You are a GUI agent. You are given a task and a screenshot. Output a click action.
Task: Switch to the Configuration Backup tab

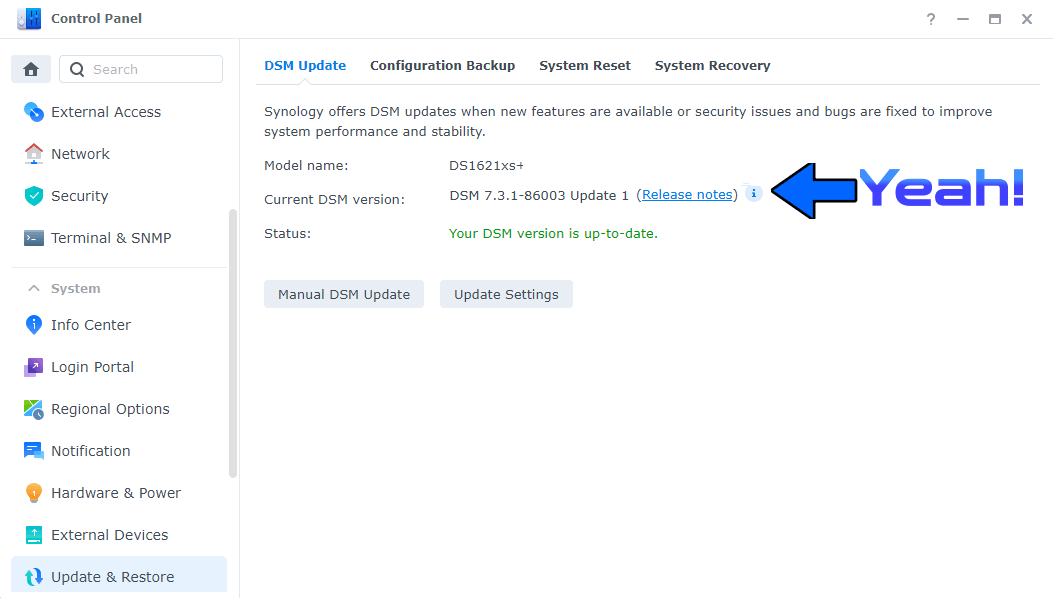tap(442, 65)
